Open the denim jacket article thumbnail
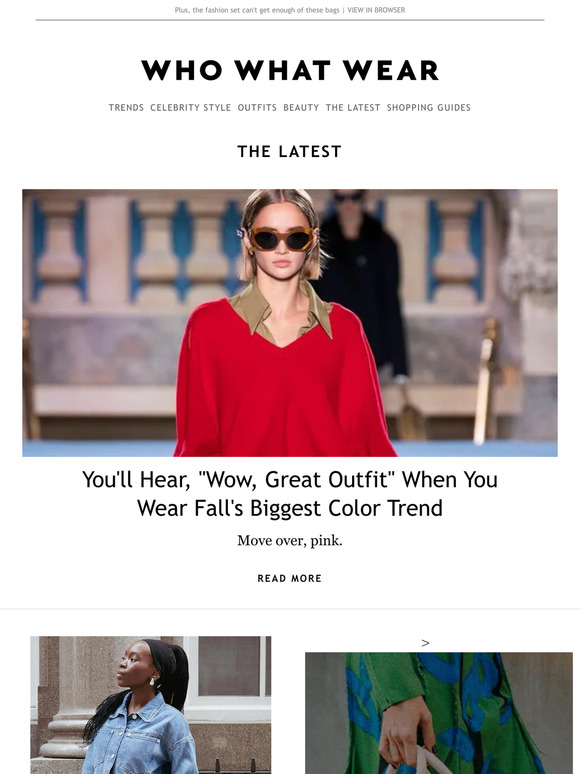Image resolution: width=580 pixels, height=774 pixels. (x=151, y=705)
